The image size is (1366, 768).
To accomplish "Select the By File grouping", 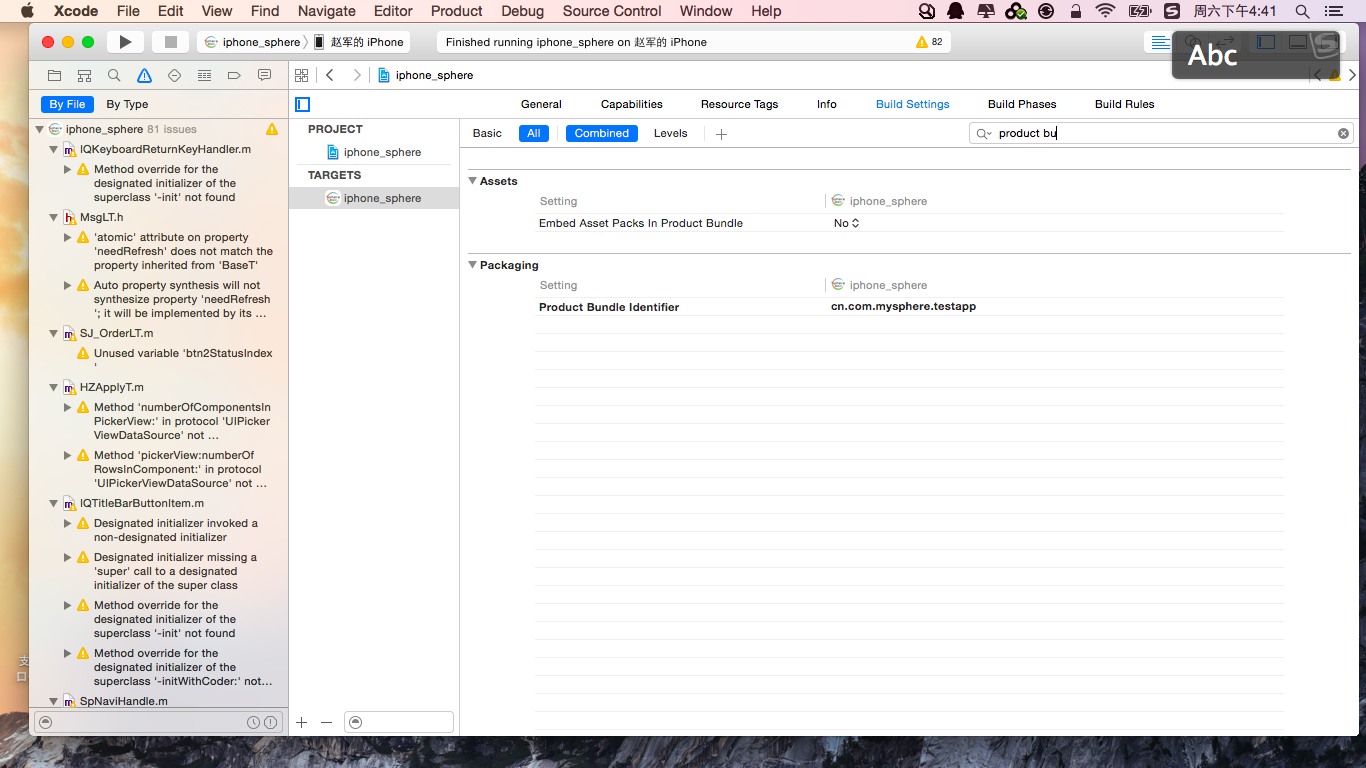I will pyautogui.click(x=68, y=104).
